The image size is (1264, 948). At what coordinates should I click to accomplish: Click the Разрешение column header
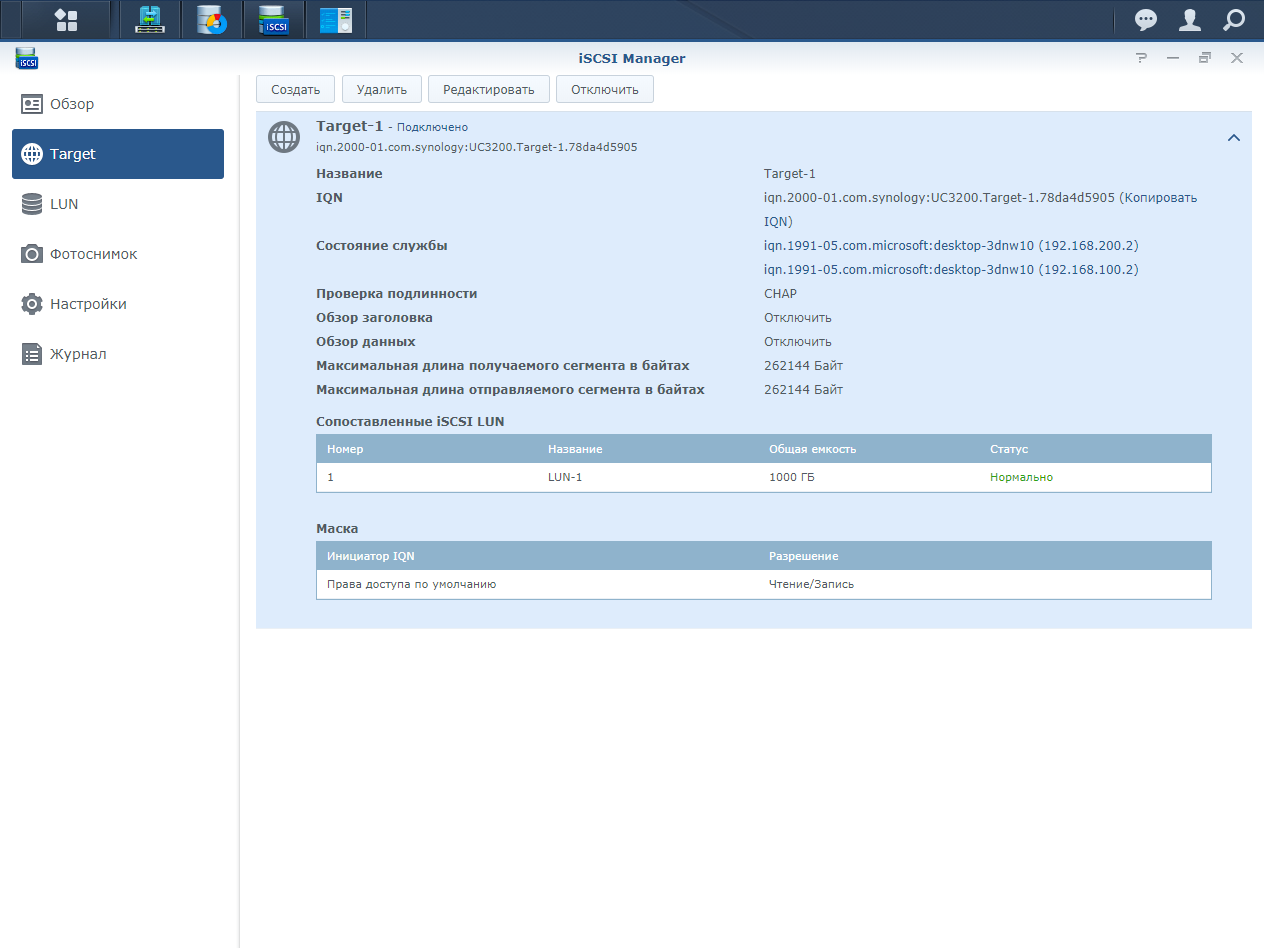803,556
